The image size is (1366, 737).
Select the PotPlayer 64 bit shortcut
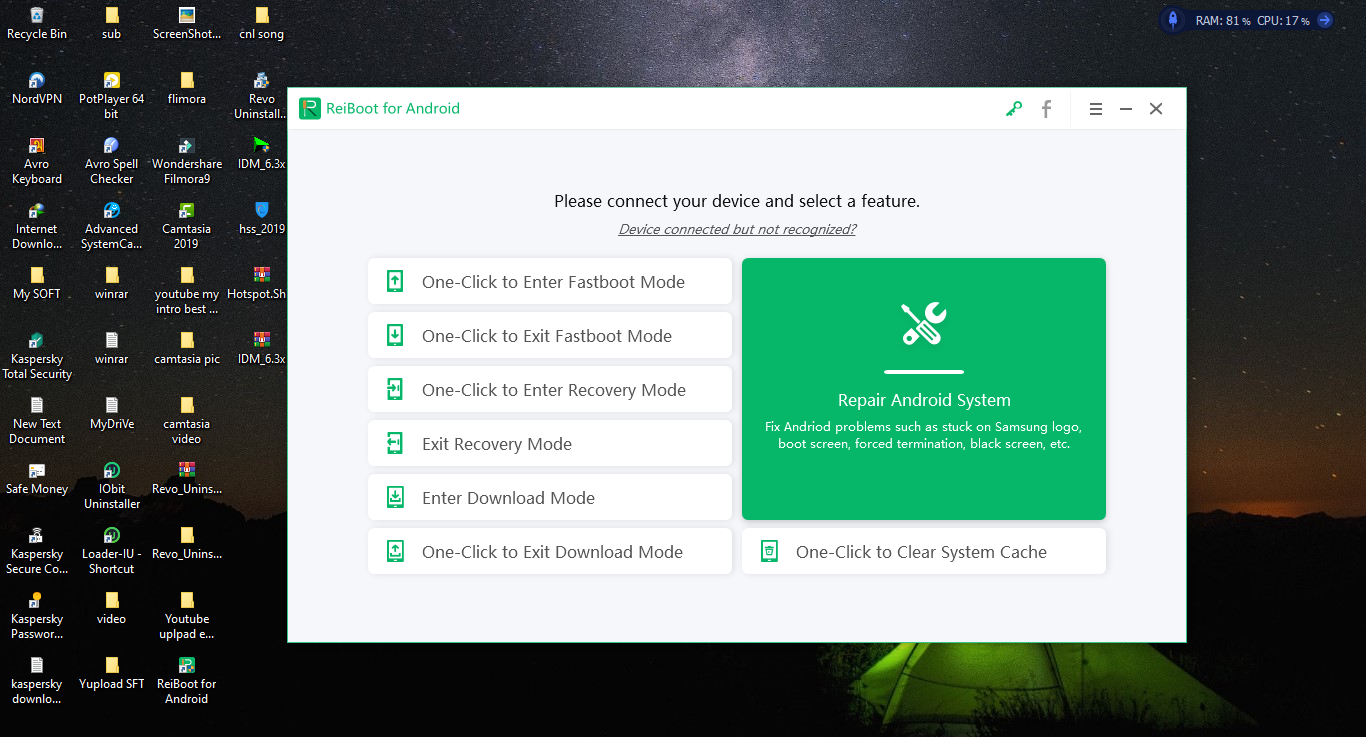click(112, 96)
